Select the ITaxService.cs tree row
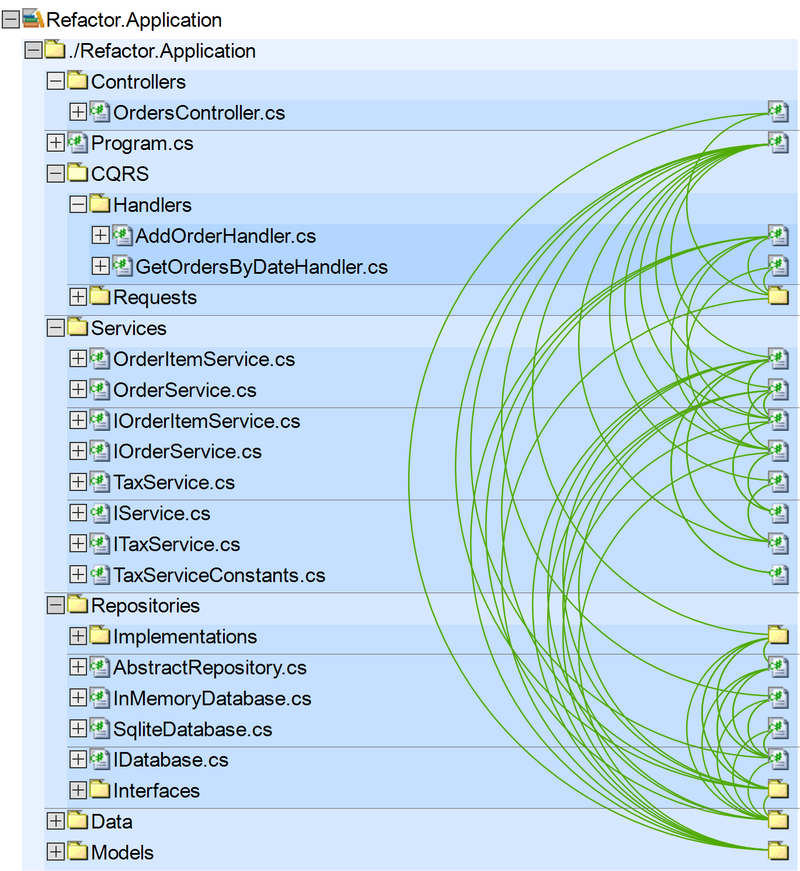 [x=432, y=544]
